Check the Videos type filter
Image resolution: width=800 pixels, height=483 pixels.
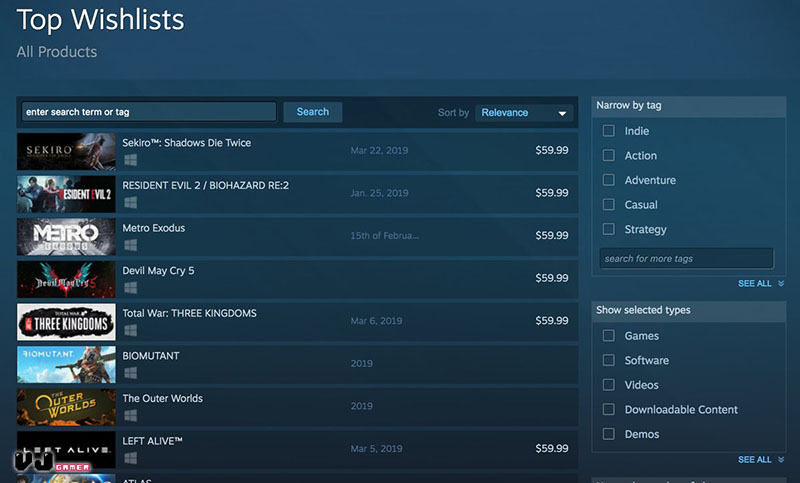[x=609, y=385]
